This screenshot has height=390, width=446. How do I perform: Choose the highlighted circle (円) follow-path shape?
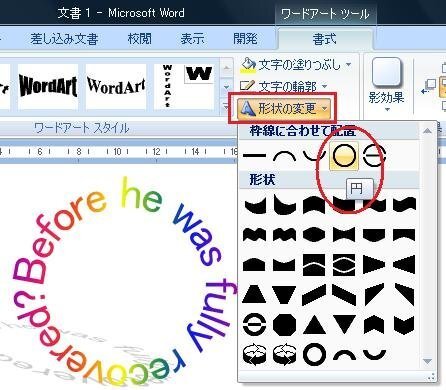[344, 156]
